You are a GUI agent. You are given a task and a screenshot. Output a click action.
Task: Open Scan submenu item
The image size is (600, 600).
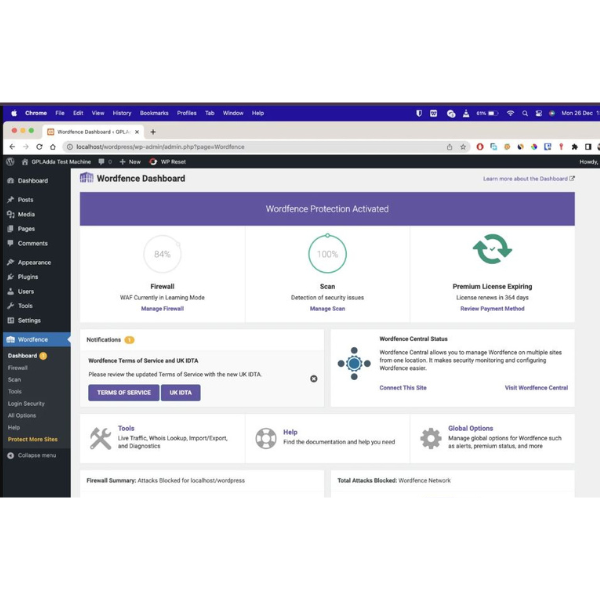(15, 380)
